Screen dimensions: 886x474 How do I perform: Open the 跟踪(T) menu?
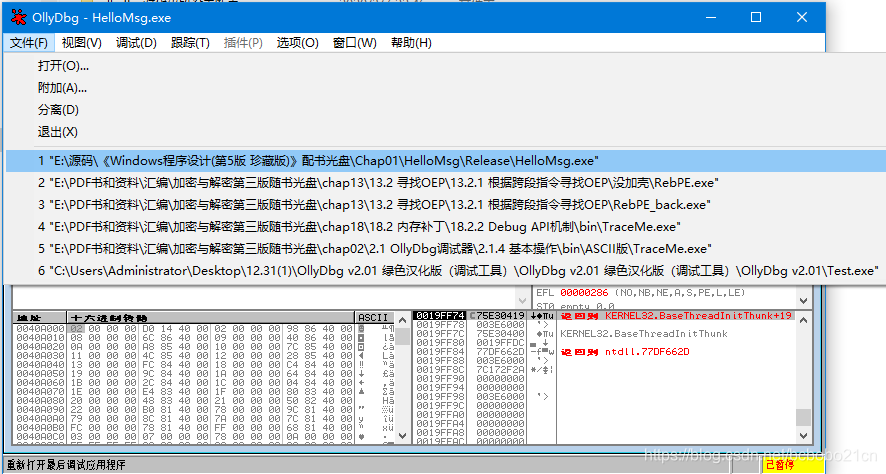tap(190, 43)
